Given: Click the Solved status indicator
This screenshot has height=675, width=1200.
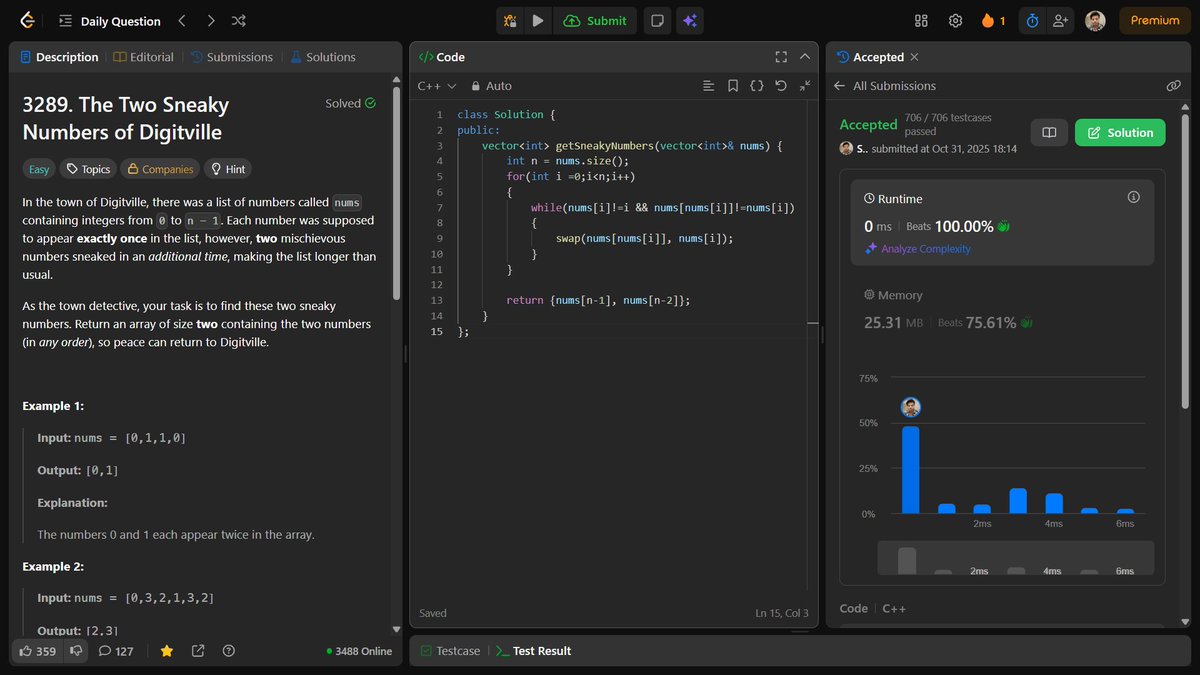Looking at the screenshot, I should pos(350,103).
